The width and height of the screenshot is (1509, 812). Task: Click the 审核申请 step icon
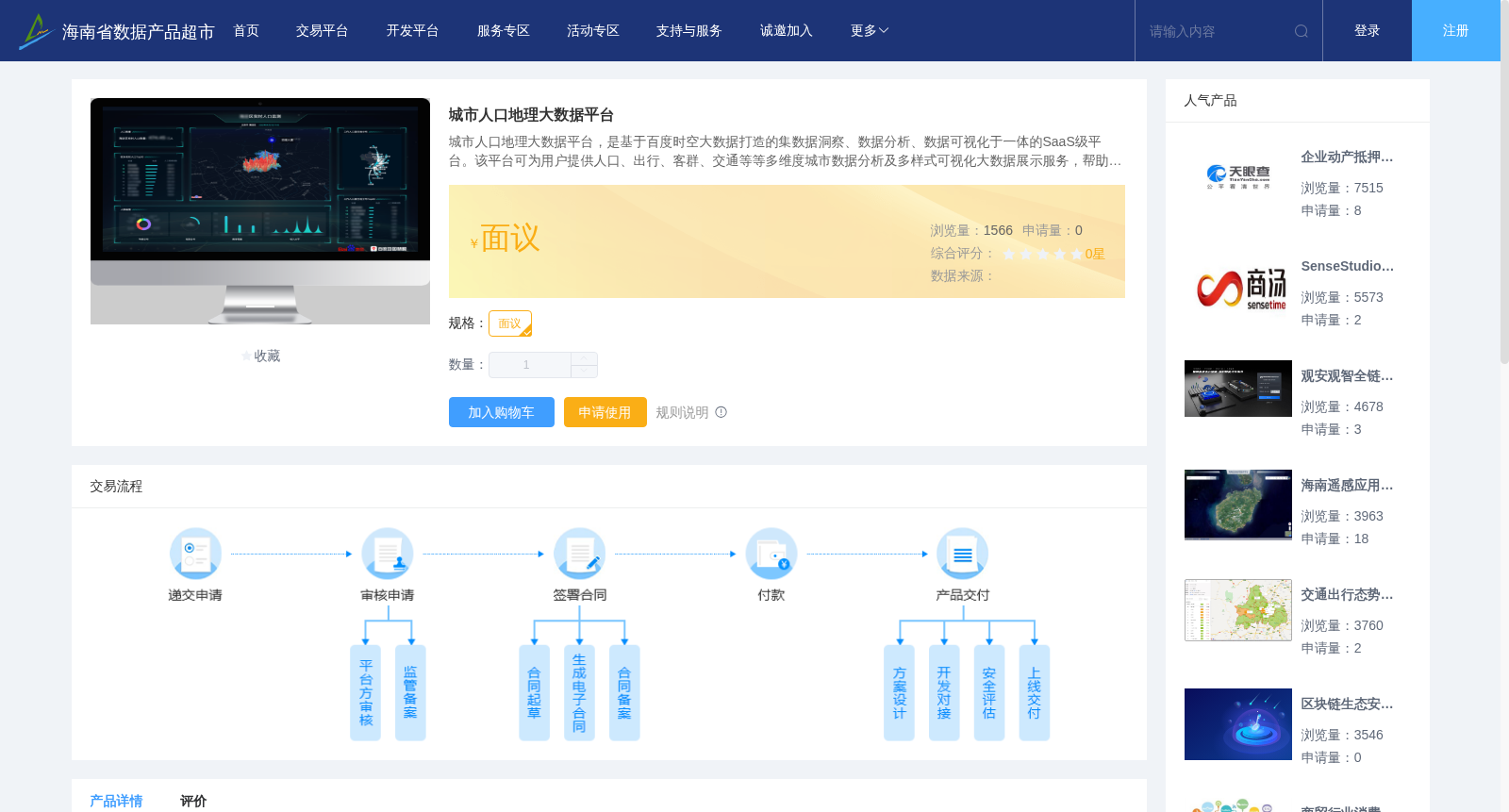388,554
